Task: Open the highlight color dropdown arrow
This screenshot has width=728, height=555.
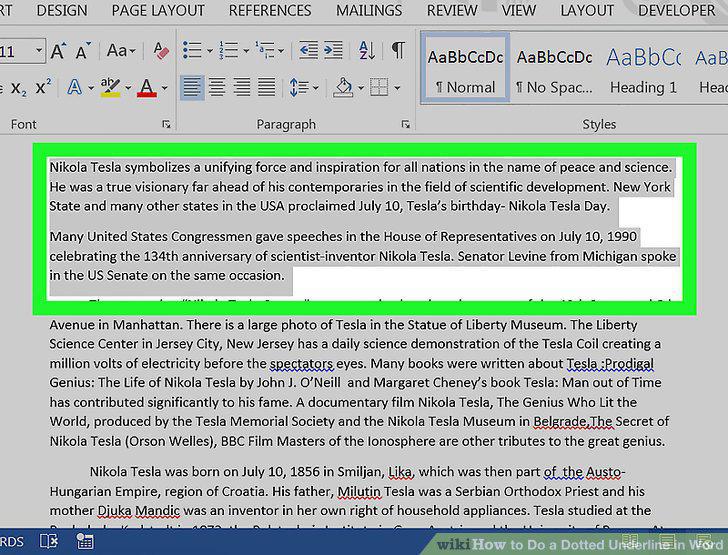Action: 128,87
